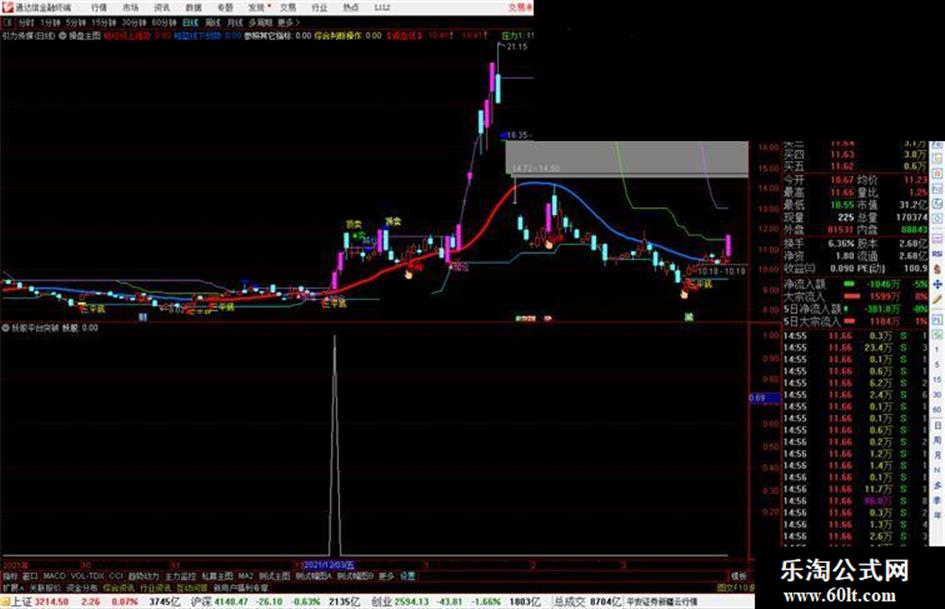Click the grey 14.72-14.50 resistance zone

(x=627, y=160)
